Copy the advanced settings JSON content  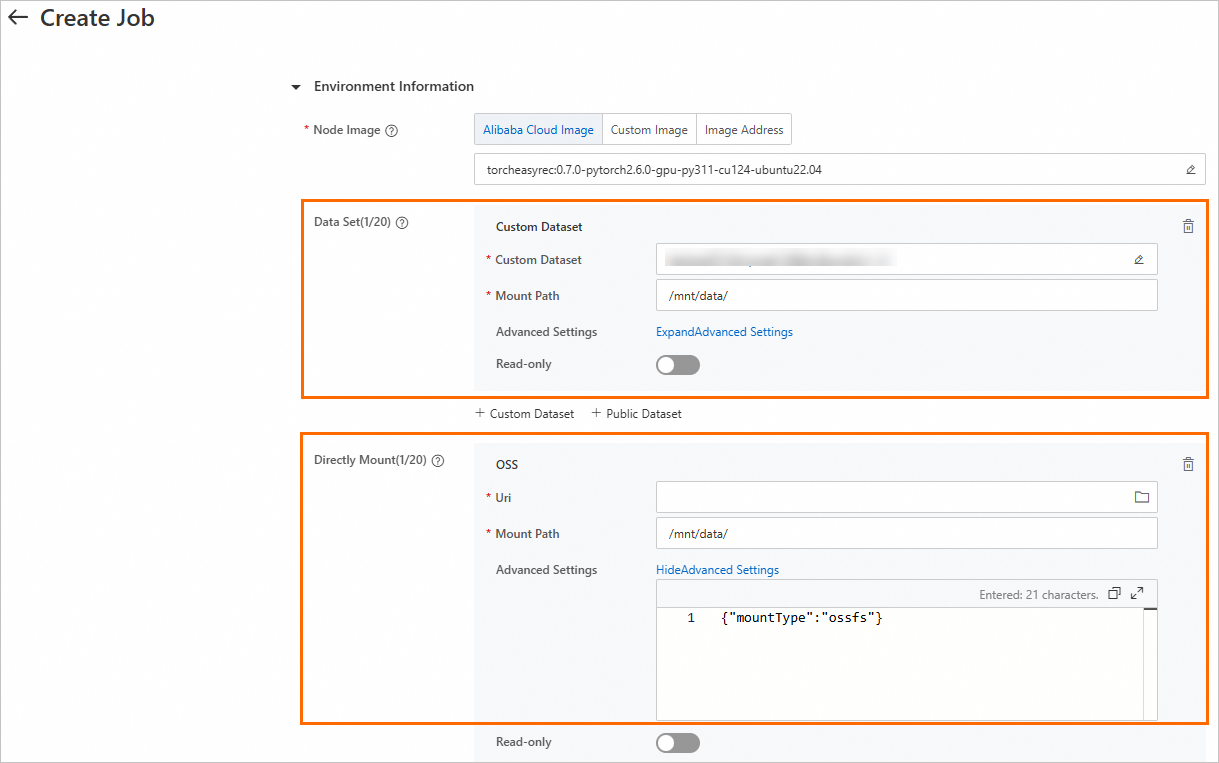[x=1115, y=594]
